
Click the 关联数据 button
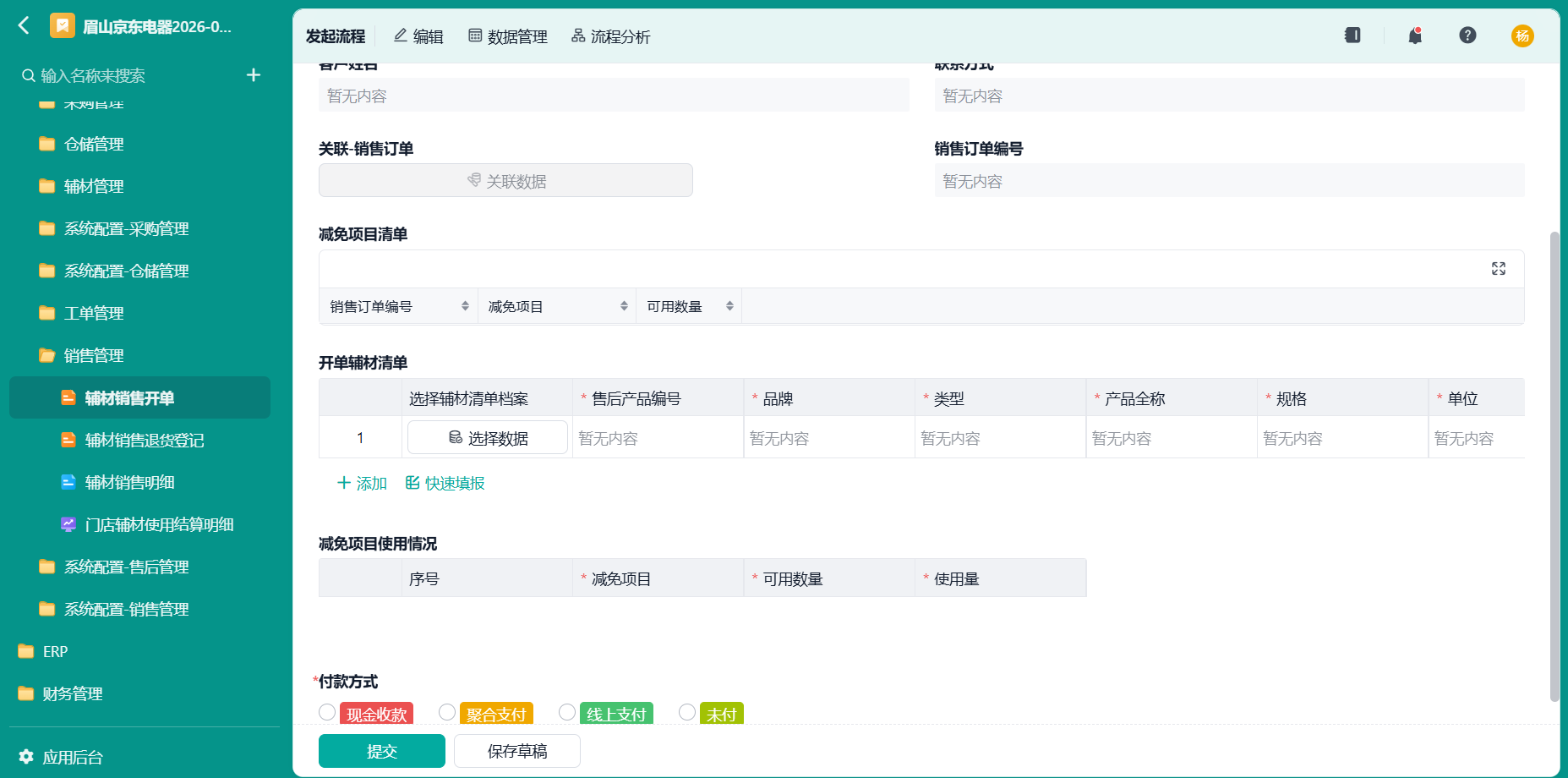pyautogui.click(x=505, y=180)
